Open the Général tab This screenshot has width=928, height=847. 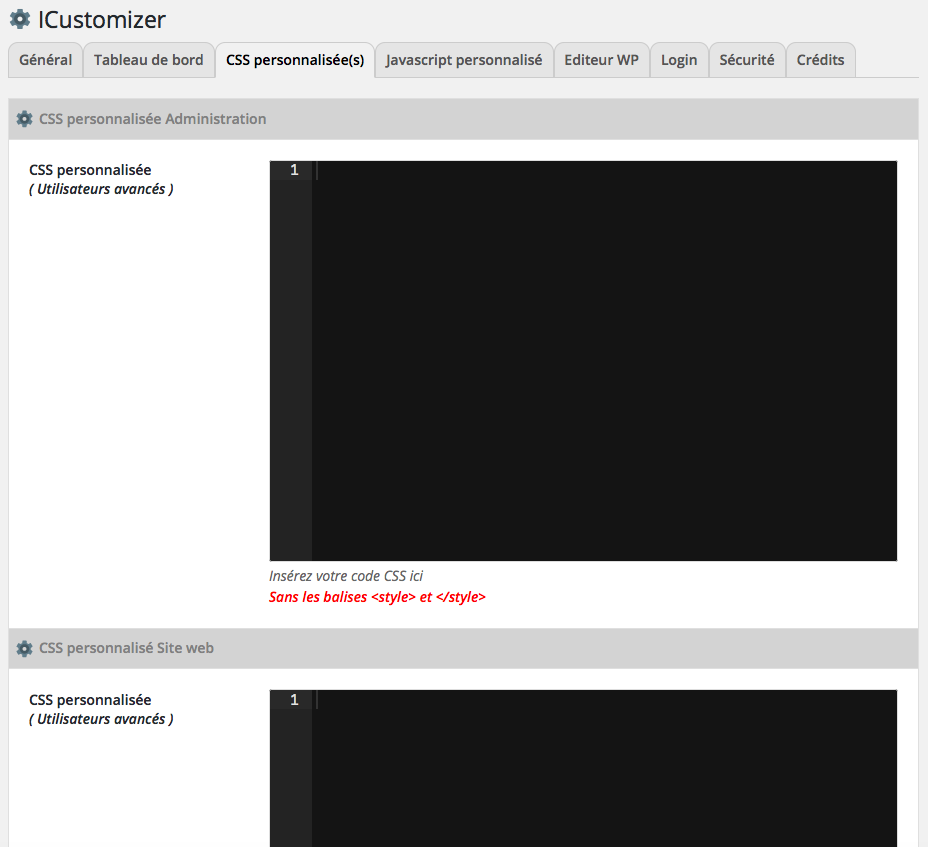[x=46, y=60]
